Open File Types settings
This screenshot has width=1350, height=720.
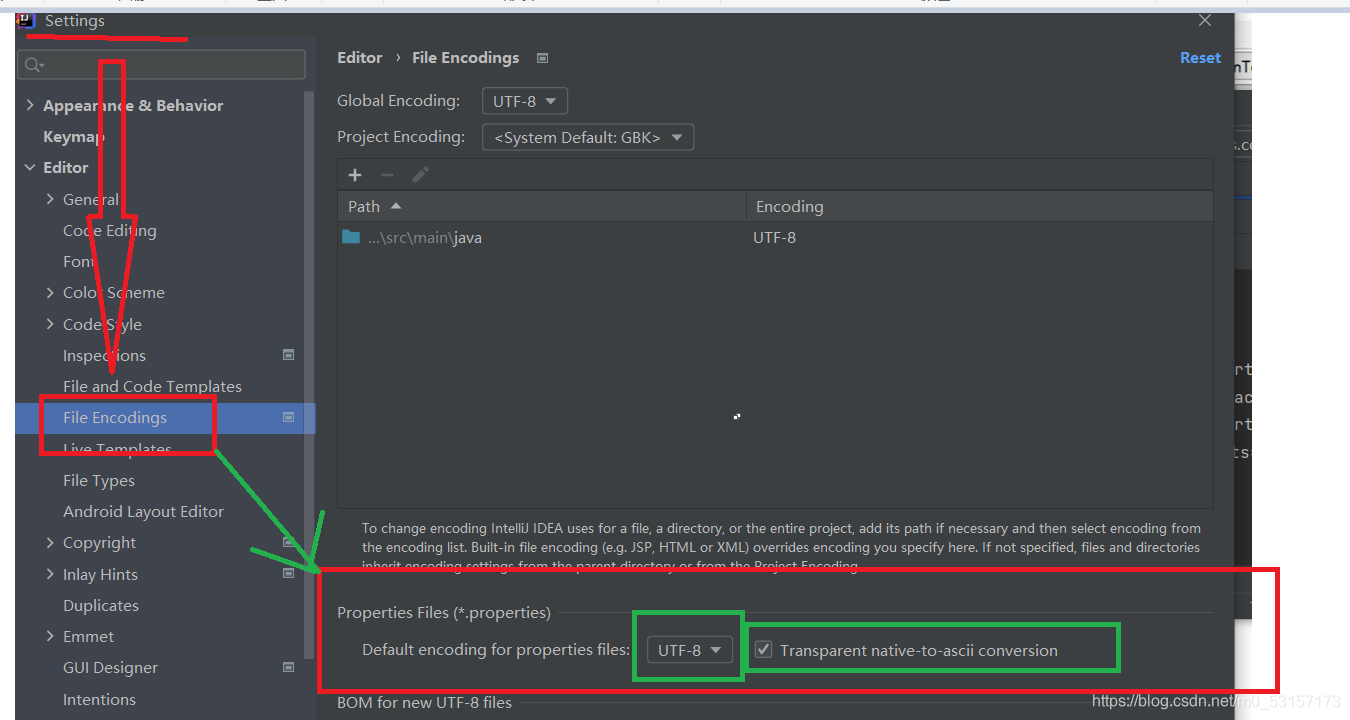click(x=99, y=480)
